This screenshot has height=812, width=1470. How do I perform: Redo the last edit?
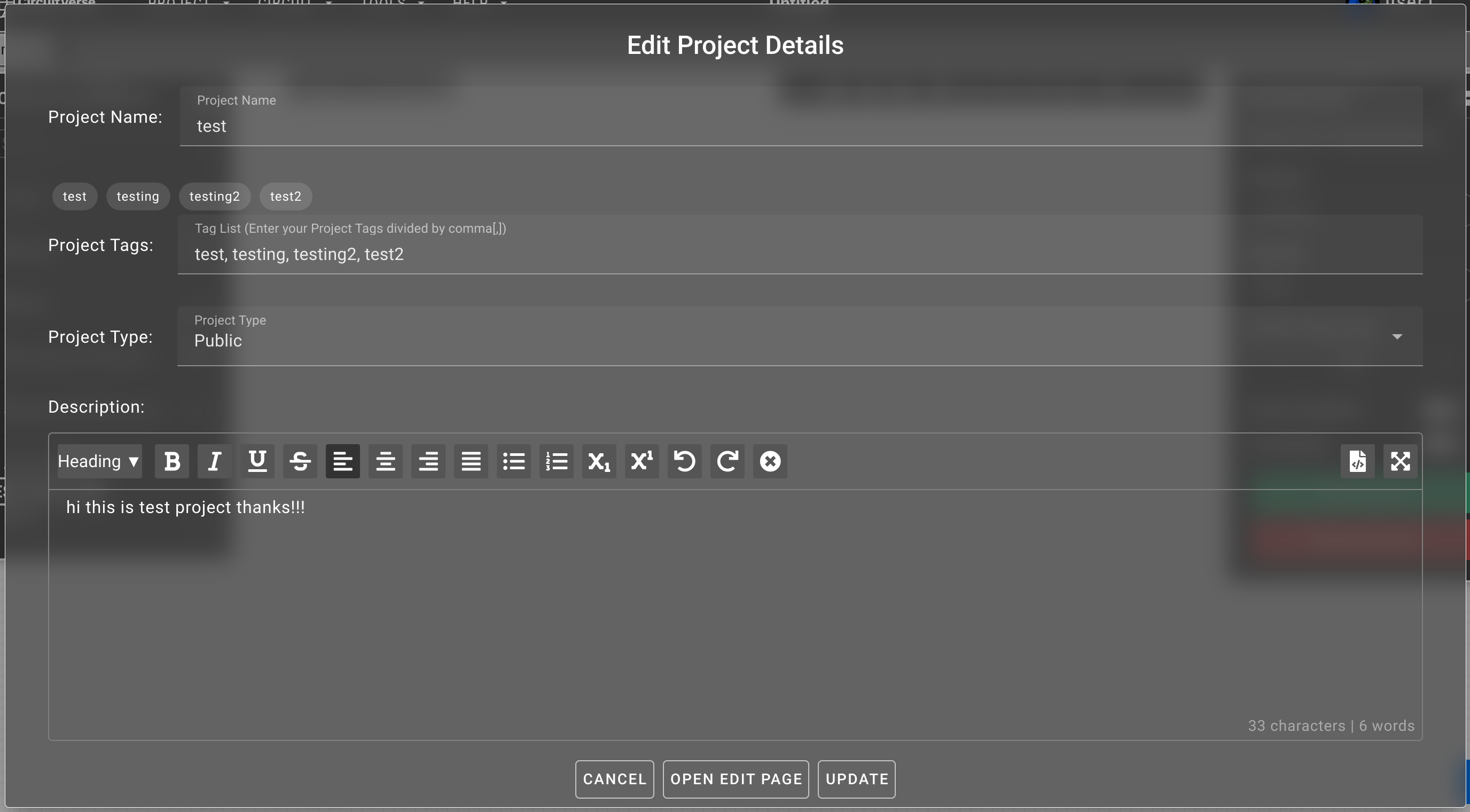pyautogui.click(x=727, y=461)
